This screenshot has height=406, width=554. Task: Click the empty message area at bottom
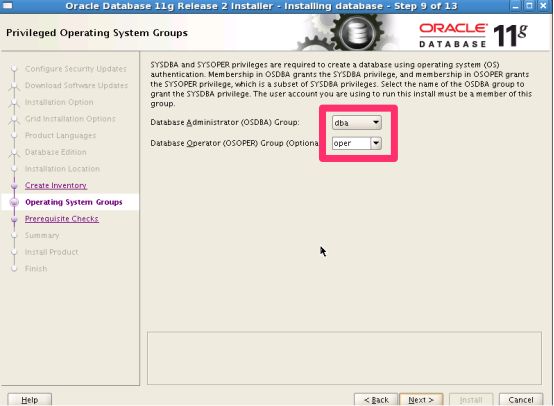(344, 358)
